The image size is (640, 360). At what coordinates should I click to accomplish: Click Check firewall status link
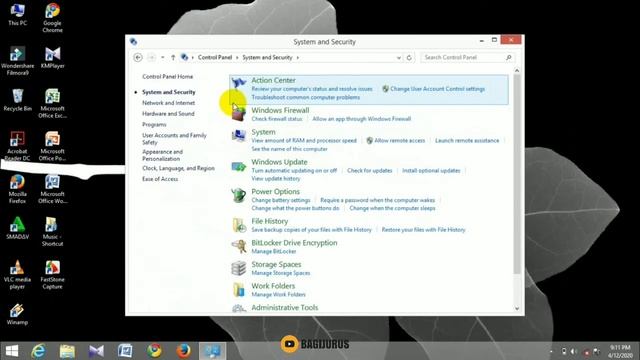click(x=277, y=119)
